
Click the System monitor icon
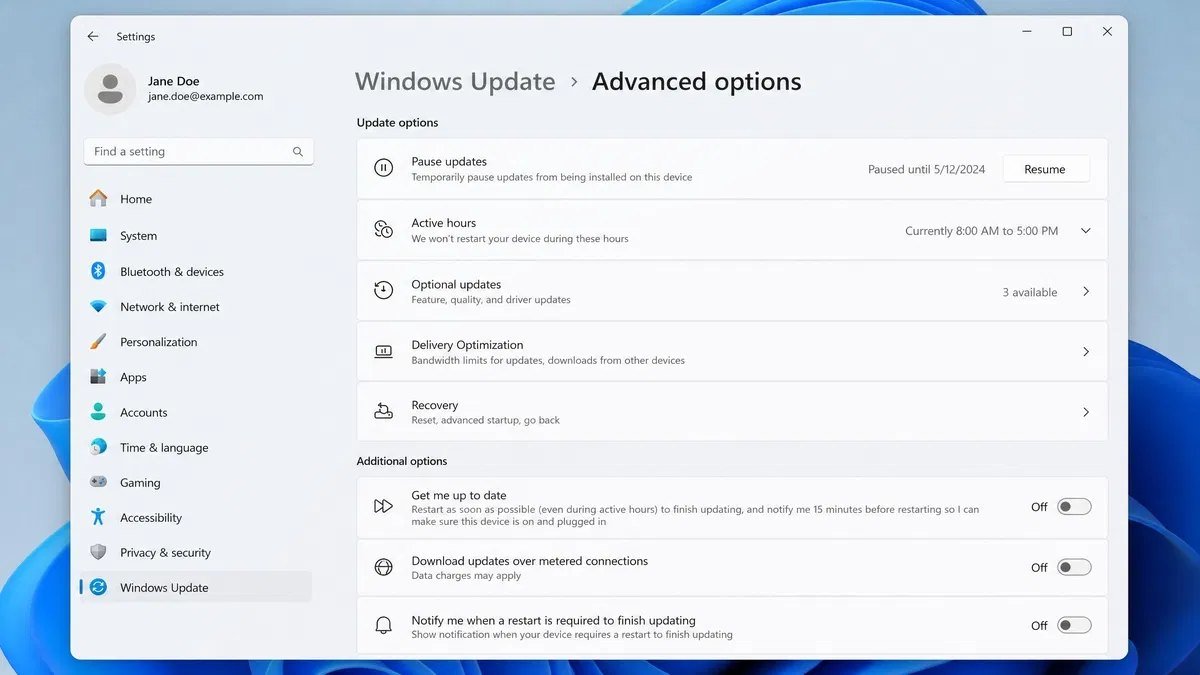98,236
